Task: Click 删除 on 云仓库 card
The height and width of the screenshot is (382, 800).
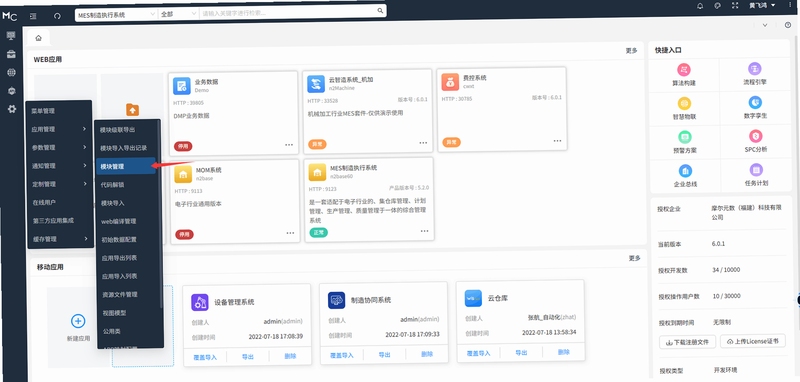Action: click(x=563, y=352)
